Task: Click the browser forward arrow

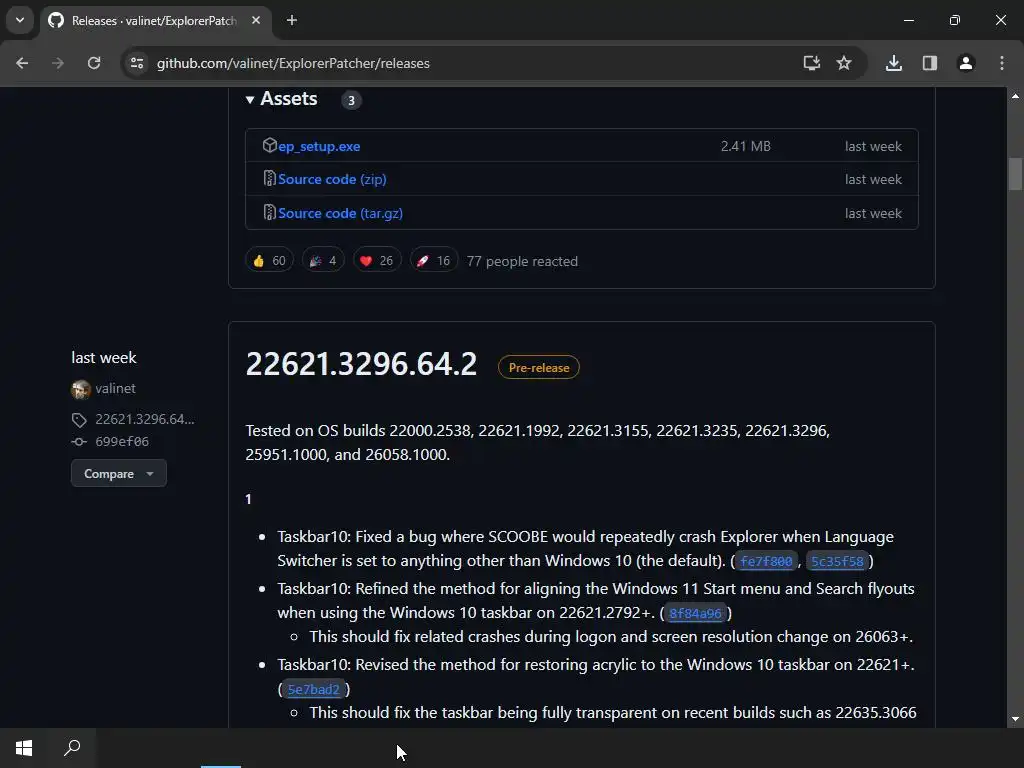Action: click(x=58, y=63)
